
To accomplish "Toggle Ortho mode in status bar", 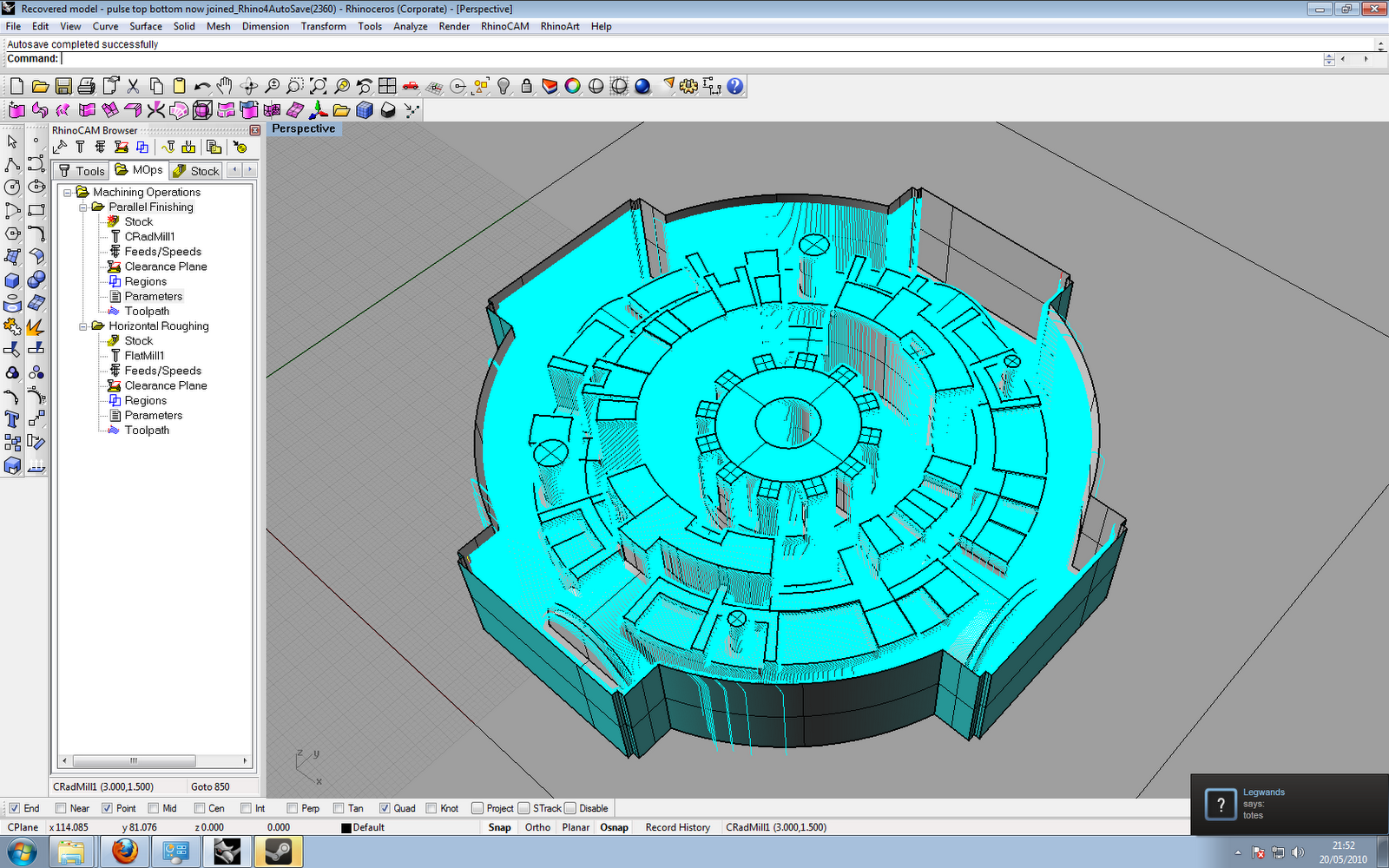I will click(x=537, y=827).
